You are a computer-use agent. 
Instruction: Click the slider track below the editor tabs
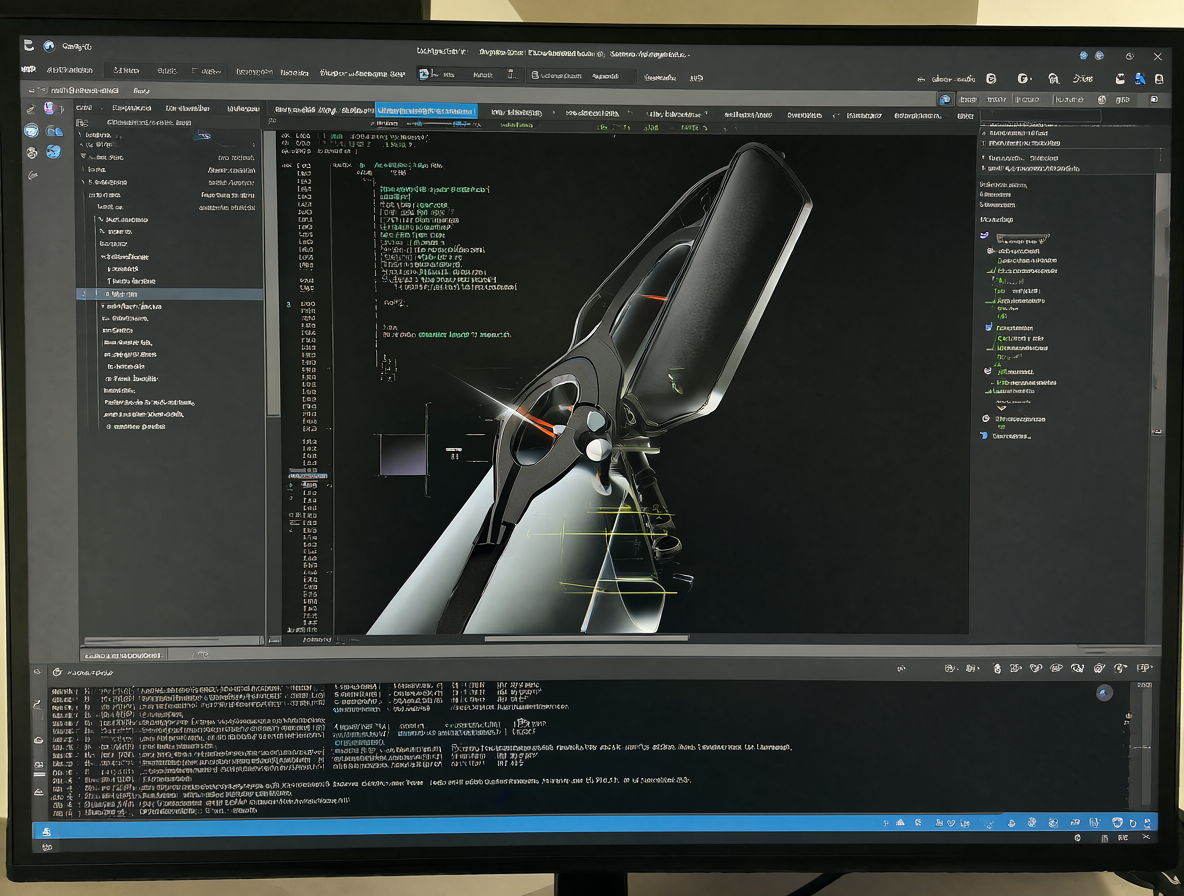pyautogui.click(x=438, y=124)
